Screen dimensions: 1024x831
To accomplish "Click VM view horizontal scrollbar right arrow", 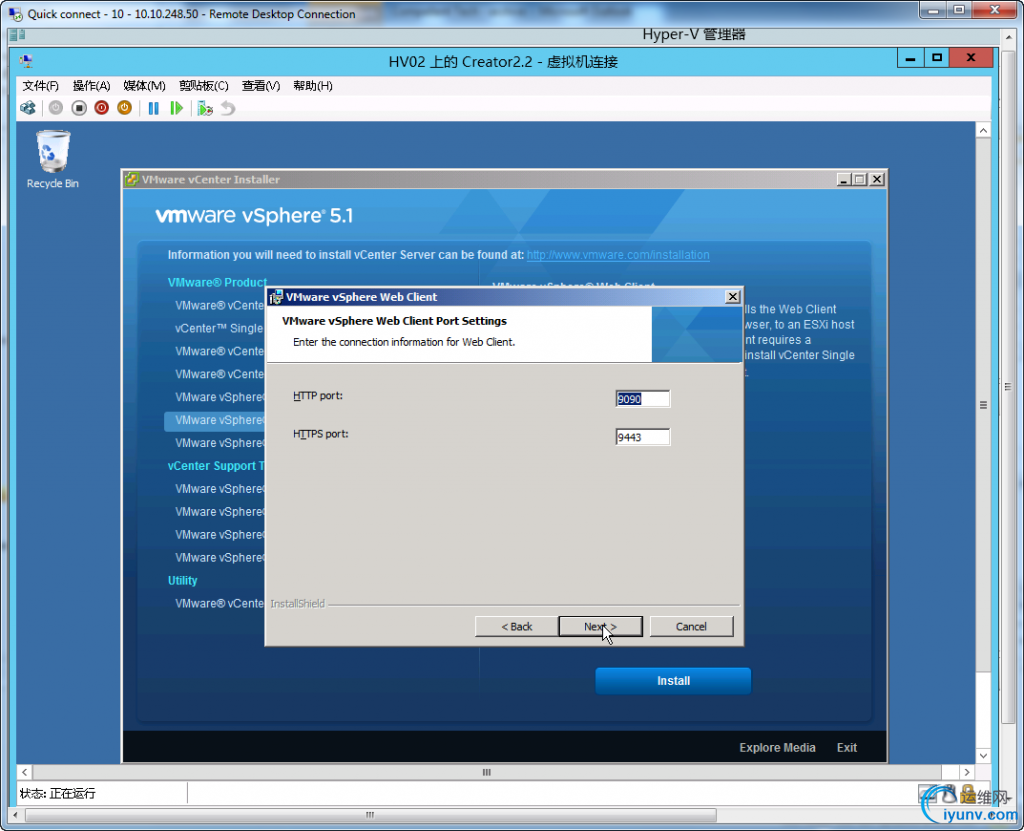I will pos(967,772).
